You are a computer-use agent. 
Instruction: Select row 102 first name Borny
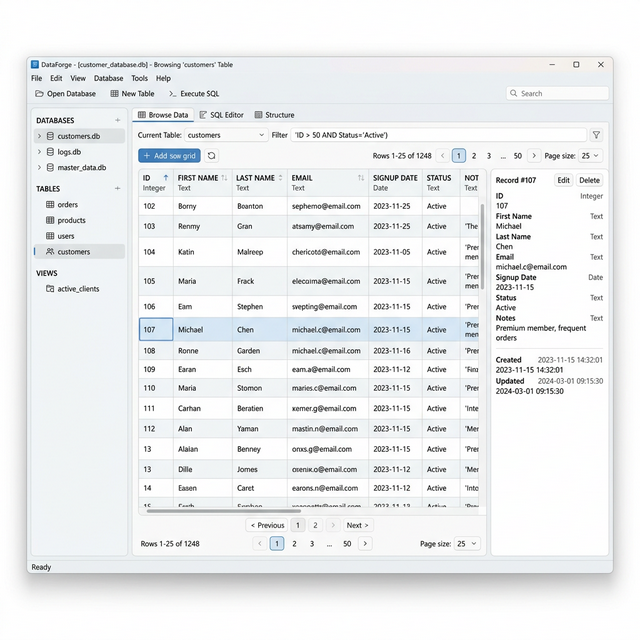pyautogui.click(x=203, y=206)
